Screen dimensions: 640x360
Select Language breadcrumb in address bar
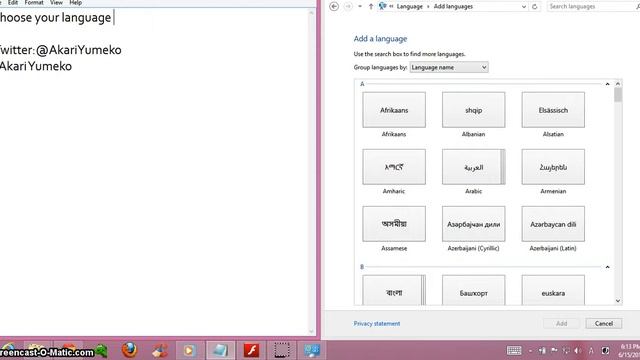[409, 7]
